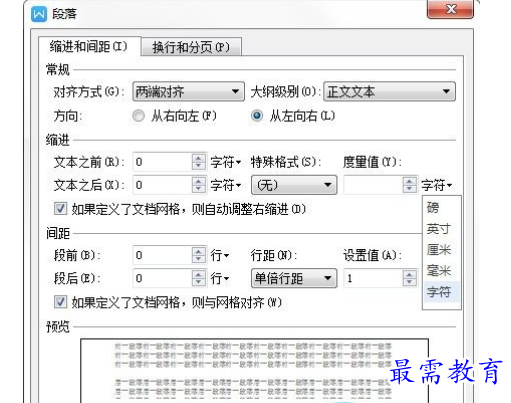The width and height of the screenshot is (511, 403).
Task: Choose 厘米 from the unit list
Action: pyautogui.click(x=441, y=250)
